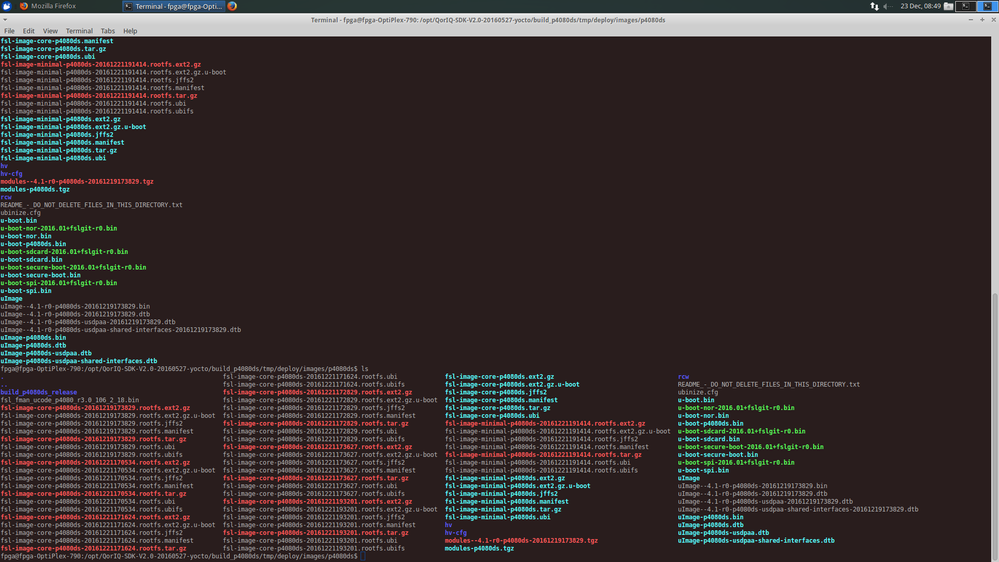The image size is (999, 562).
Task: Select the Terminal - fpga@fpga-Opti... taskbar button
Action: point(173,6)
